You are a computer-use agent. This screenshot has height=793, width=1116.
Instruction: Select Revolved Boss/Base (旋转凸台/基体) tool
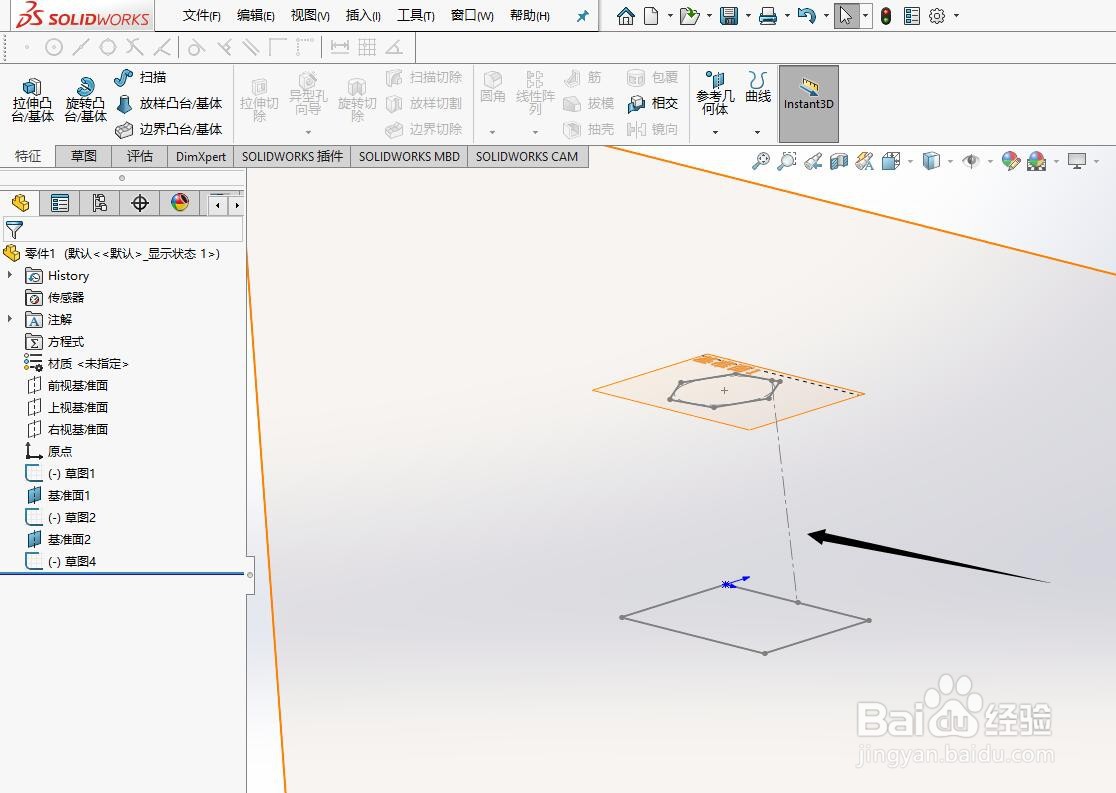(x=85, y=100)
